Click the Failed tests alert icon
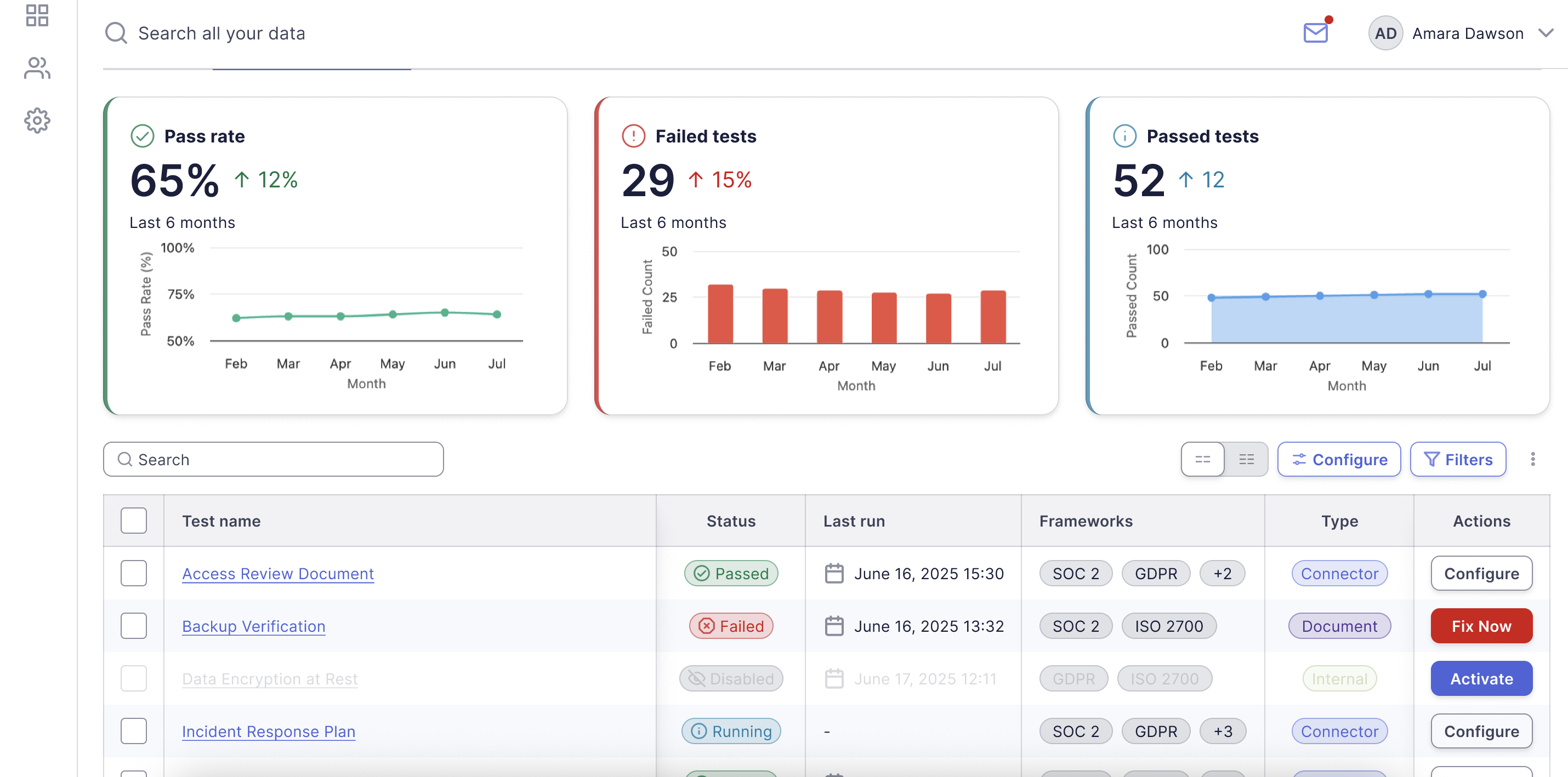Viewport: 1568px width, 777px height. tap(633, 136)
